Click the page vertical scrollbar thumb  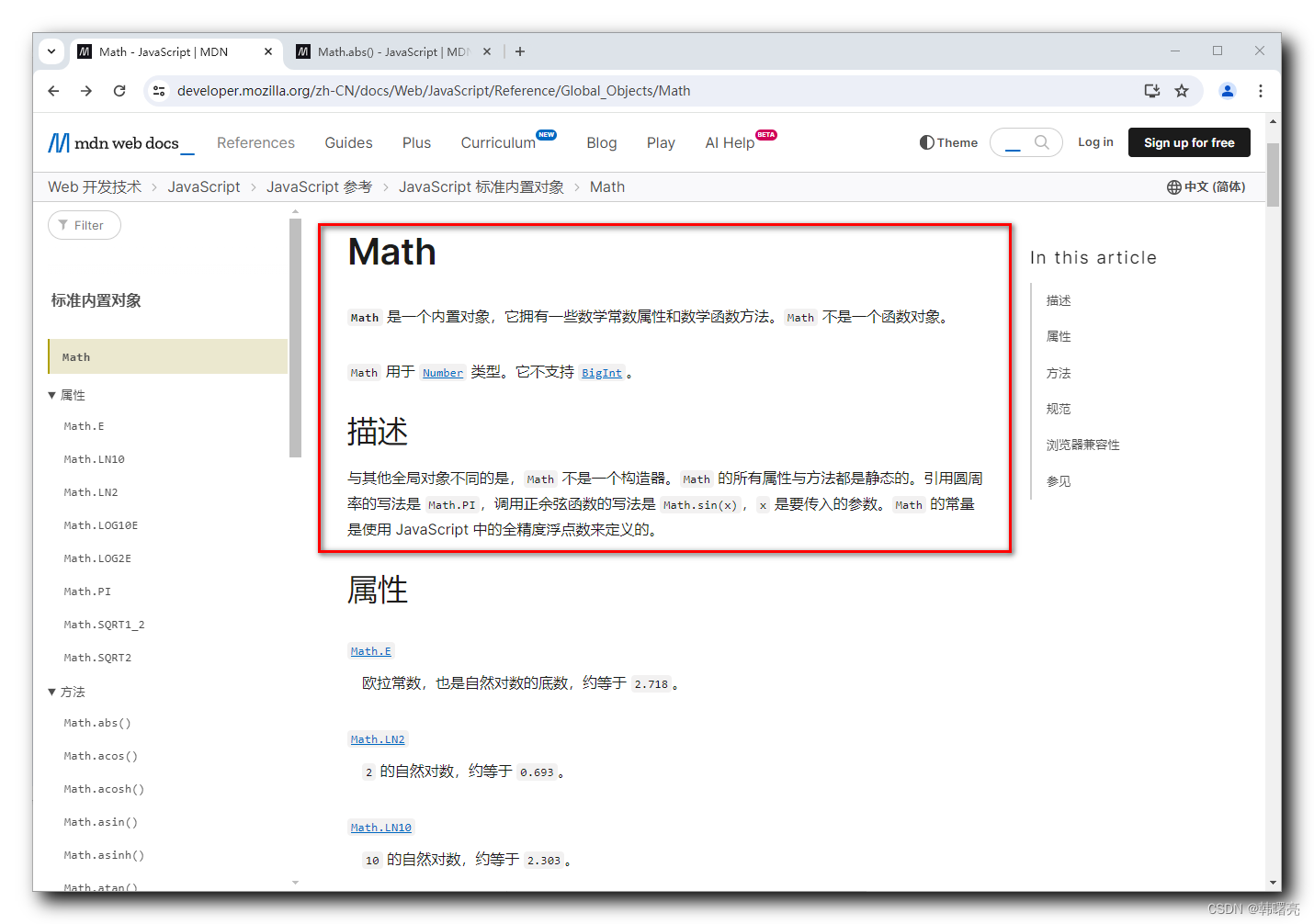[1273, 175]
